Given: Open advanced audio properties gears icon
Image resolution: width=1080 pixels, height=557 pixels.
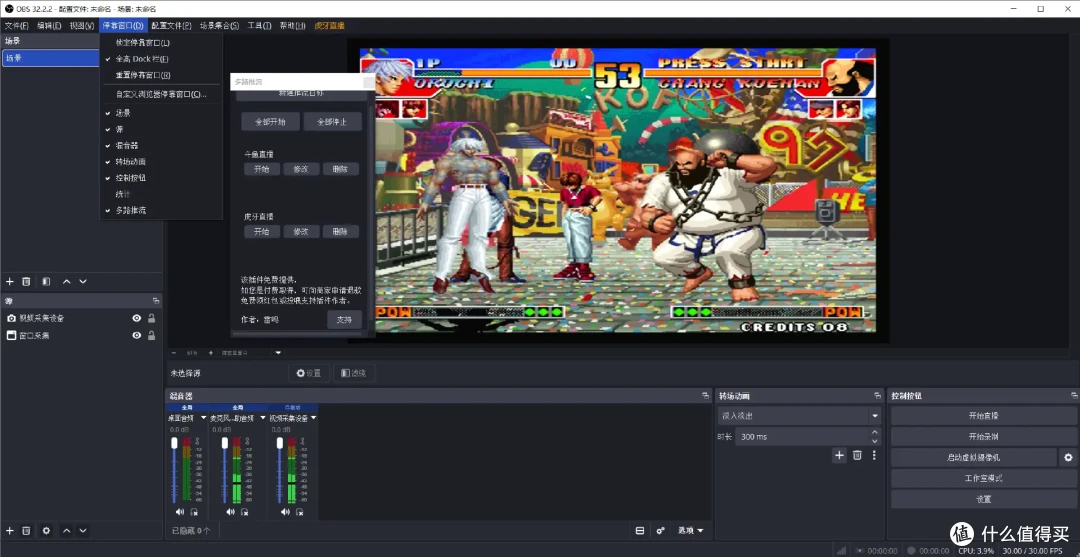Looking at the screenshot, I should pos(661,531).
